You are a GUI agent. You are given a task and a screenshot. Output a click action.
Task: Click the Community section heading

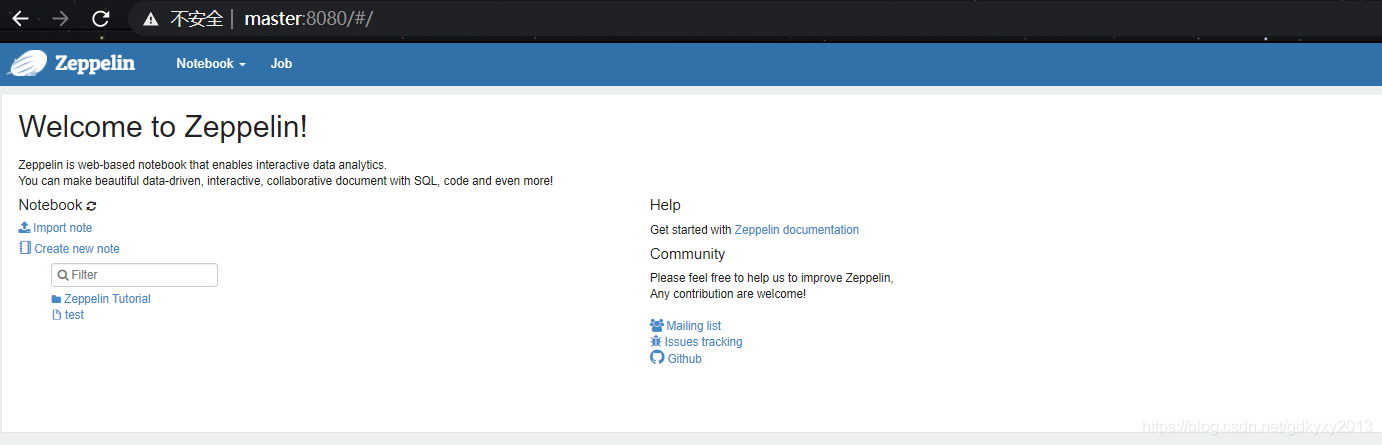(x=687, y=254)
